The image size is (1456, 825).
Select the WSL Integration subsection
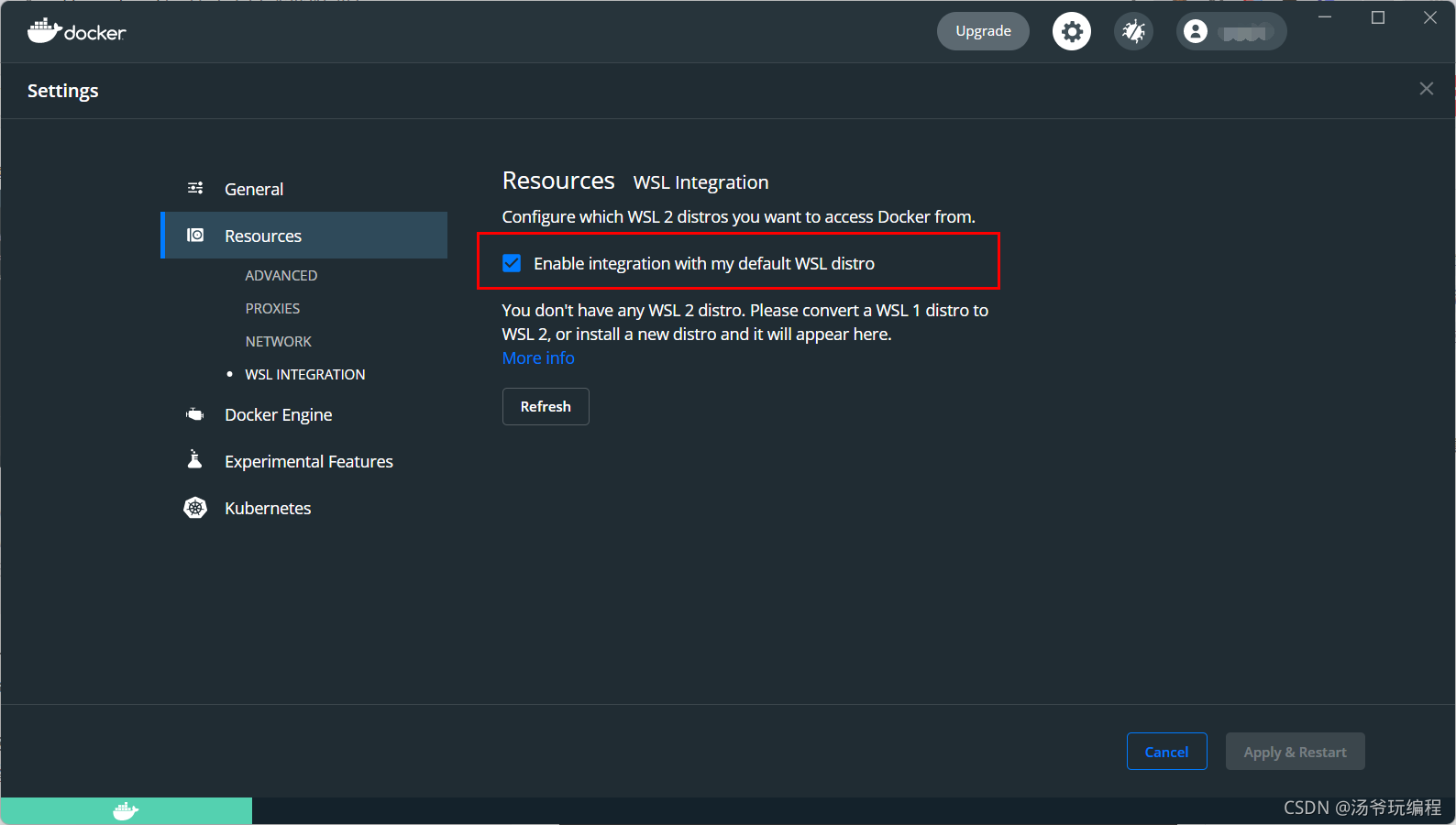(x=305, y=374)
